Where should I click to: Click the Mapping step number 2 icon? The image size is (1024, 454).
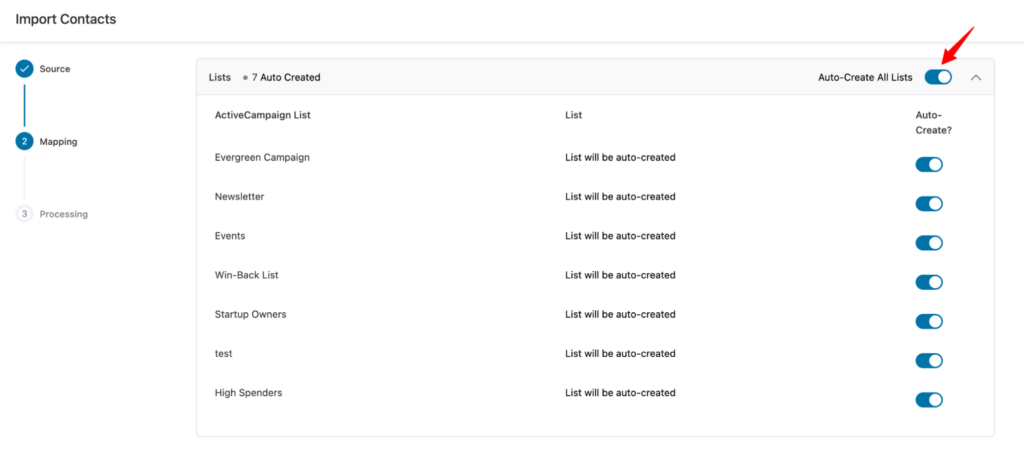point(24,142)
